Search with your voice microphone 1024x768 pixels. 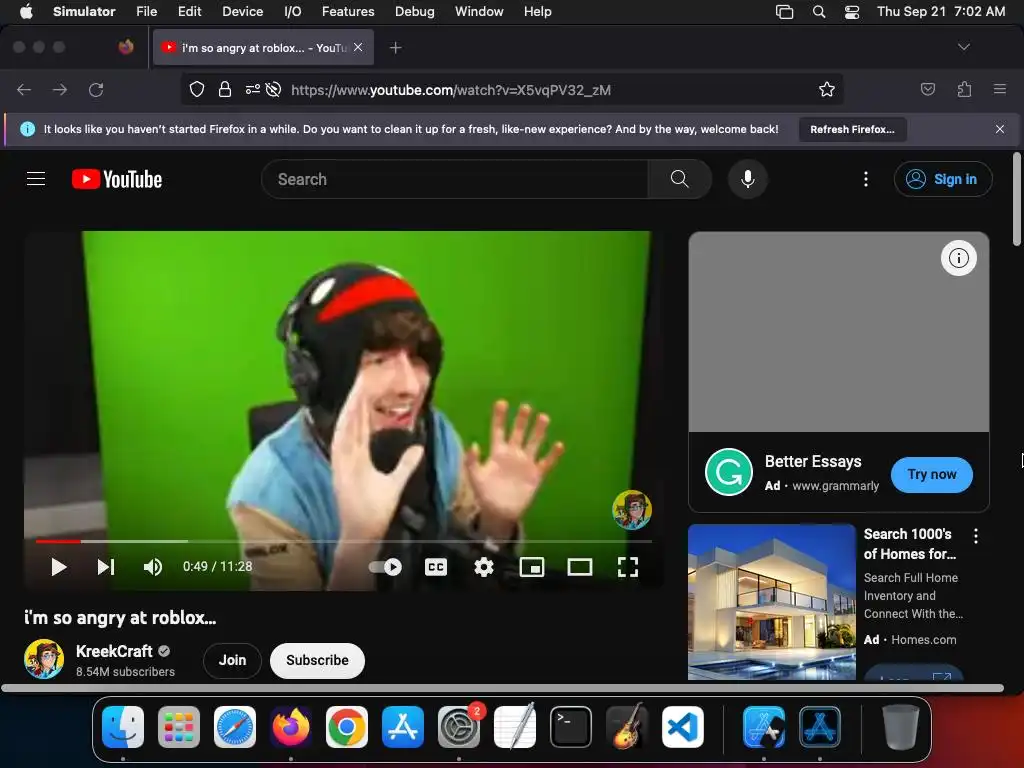(748, 179)
